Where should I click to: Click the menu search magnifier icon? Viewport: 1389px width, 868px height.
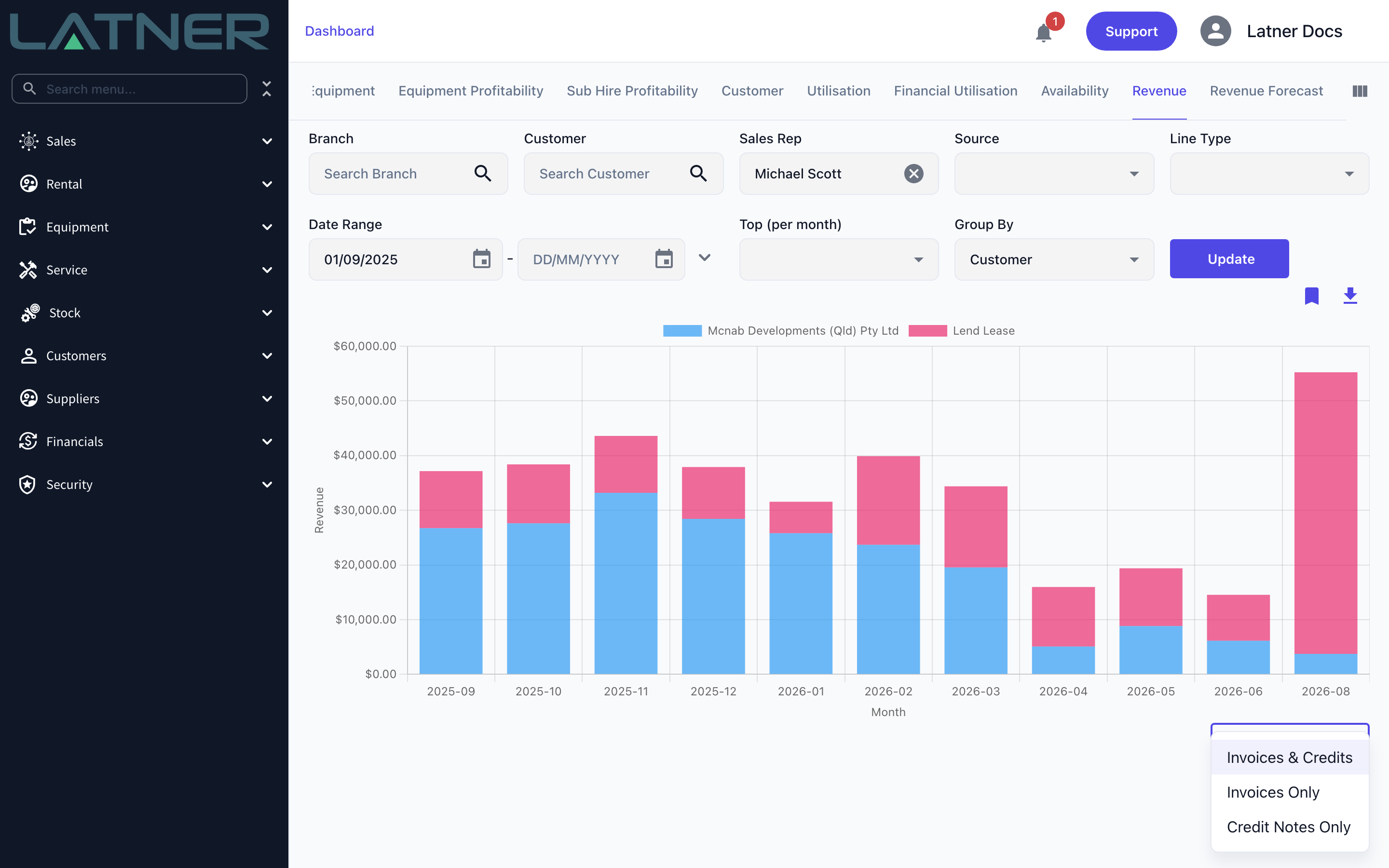(29, 88)
